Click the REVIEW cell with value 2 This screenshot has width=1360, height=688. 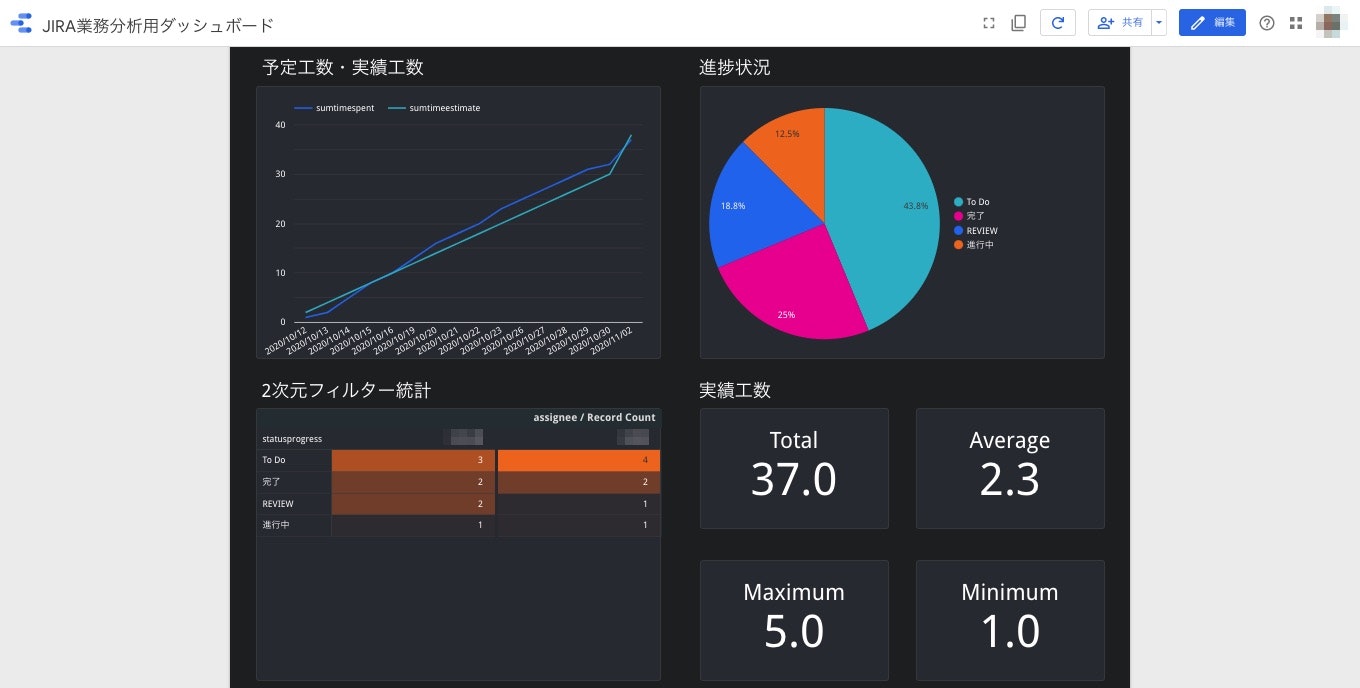point(413,504)
